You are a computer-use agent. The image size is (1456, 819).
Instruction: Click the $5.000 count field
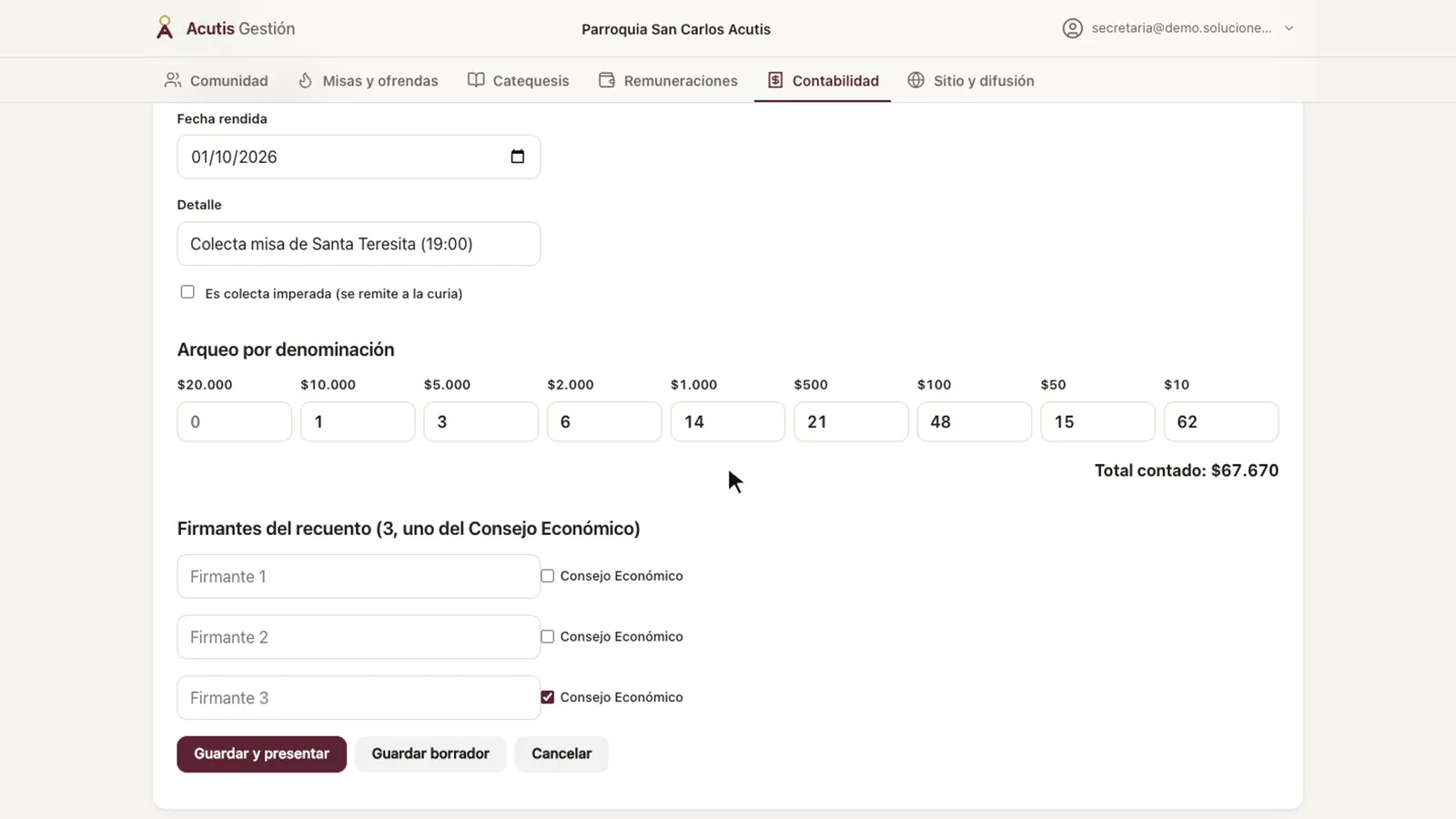(x=481, y=421)
